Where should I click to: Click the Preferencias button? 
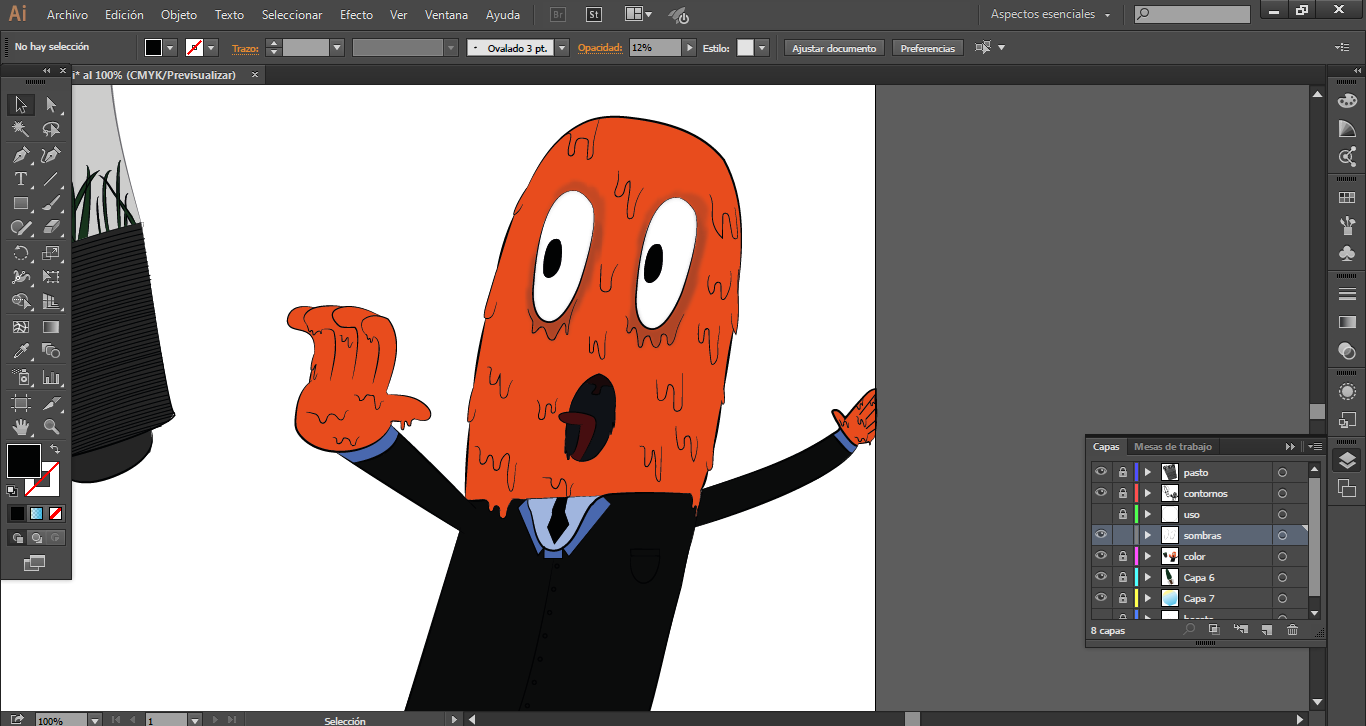coord(927,48)
